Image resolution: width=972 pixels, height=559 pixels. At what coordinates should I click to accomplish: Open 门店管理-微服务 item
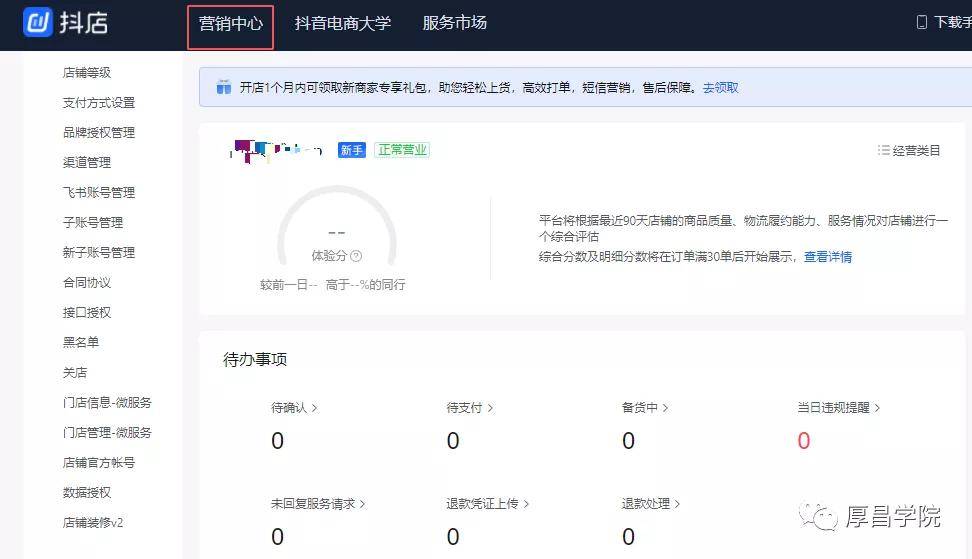coord(107,433)
